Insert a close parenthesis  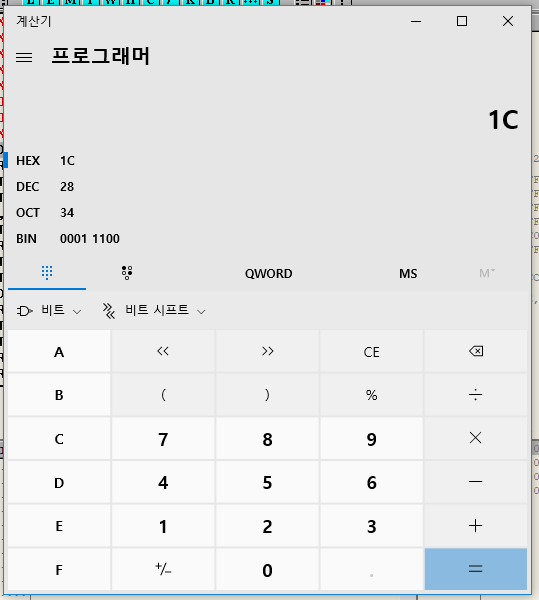267,395
